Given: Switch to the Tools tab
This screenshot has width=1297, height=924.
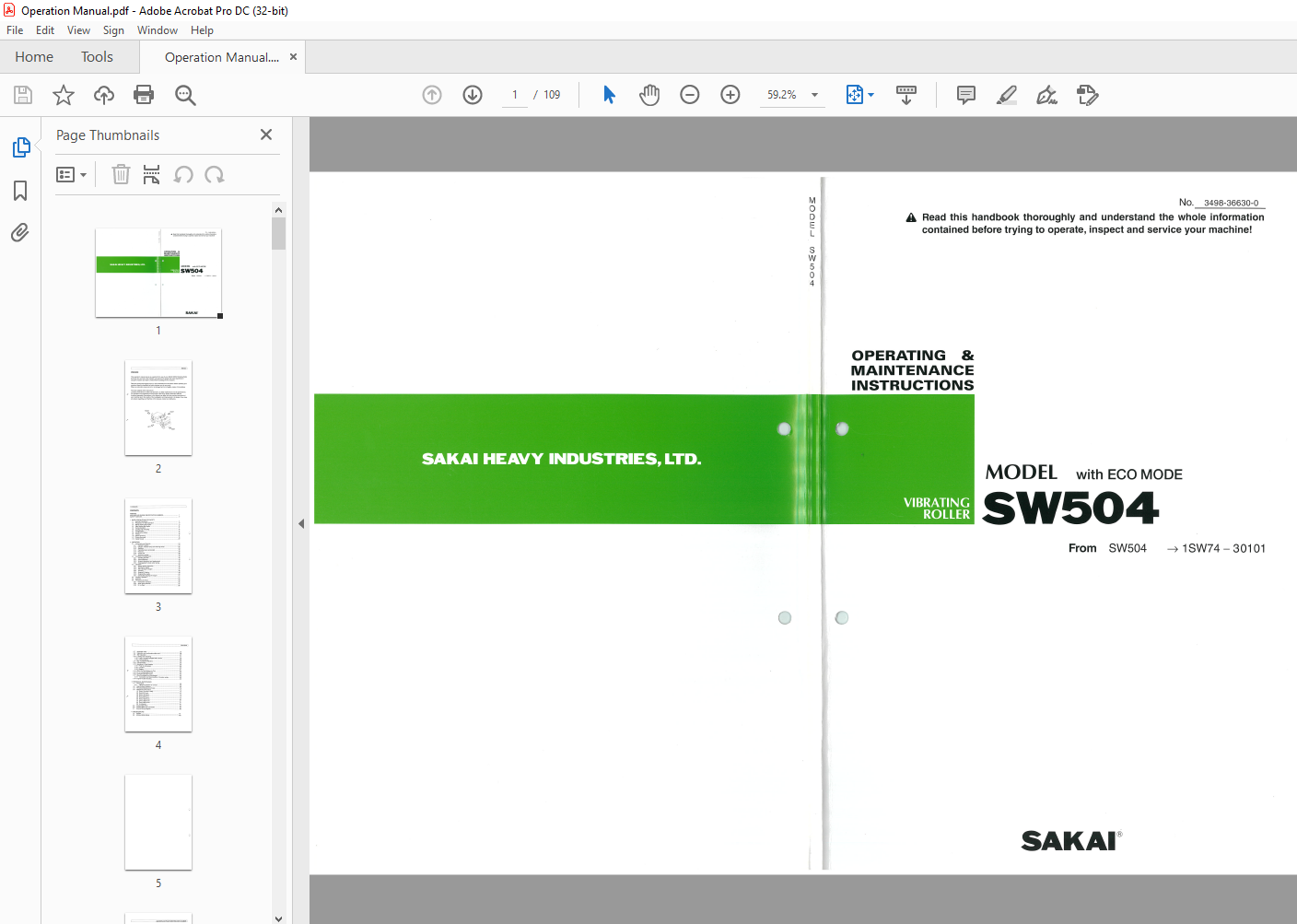Looking at the screenshot, I should 97,57.
